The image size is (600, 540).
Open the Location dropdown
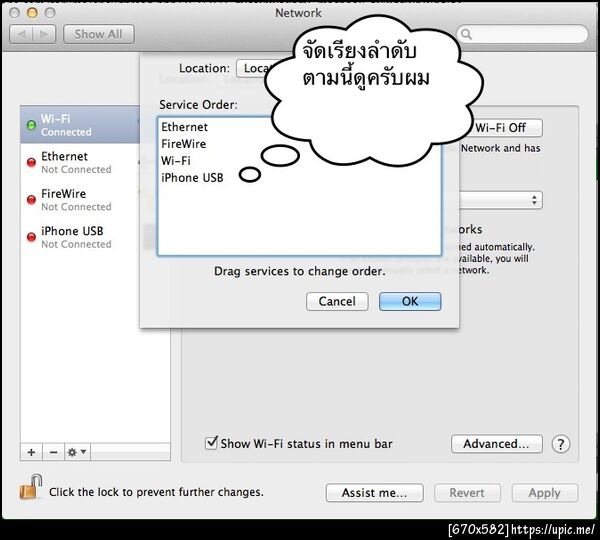point(255,69)
